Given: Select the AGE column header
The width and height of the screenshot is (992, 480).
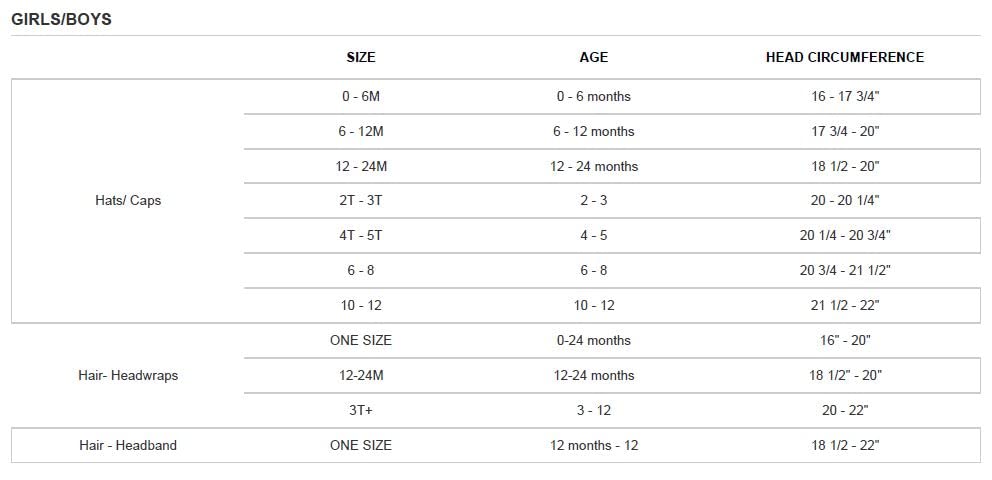Looking at the screenshot, I should pos(593,58).
